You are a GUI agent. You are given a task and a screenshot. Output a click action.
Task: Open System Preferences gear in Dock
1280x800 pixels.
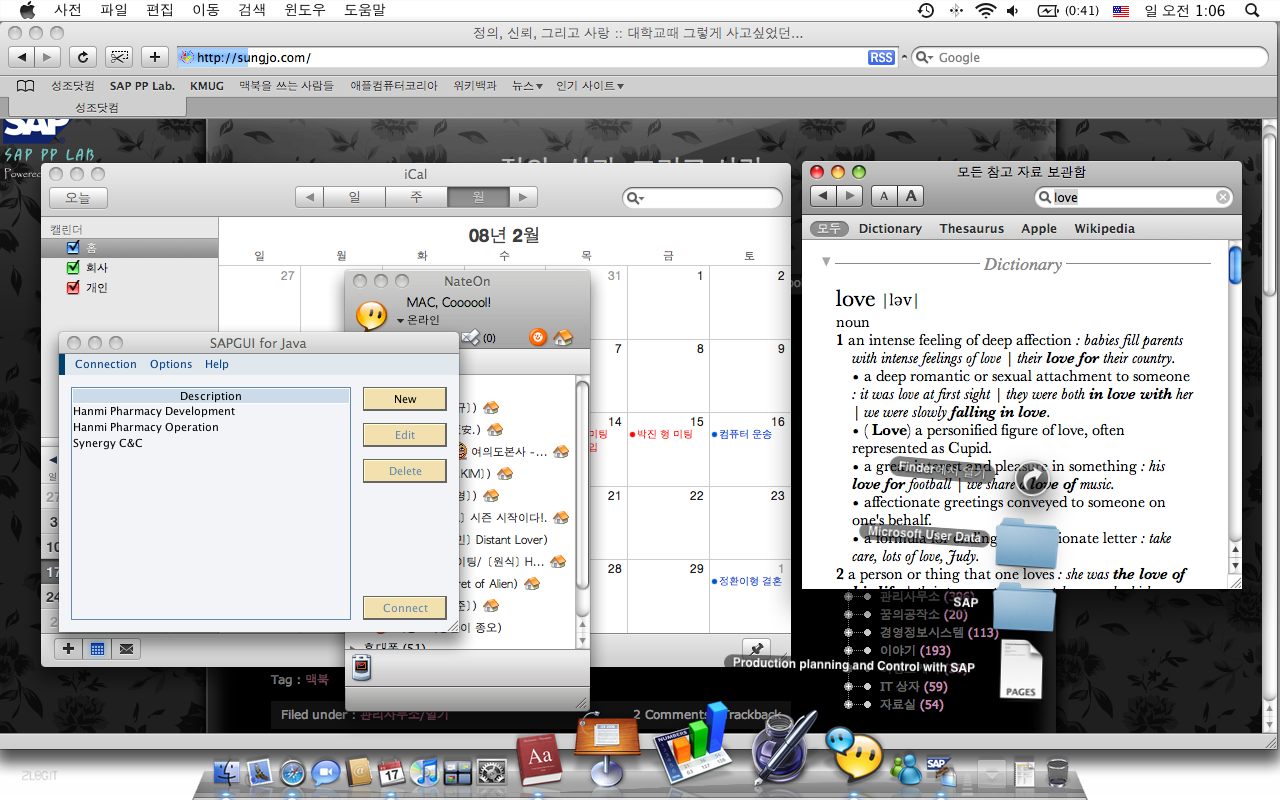[490, 772]
